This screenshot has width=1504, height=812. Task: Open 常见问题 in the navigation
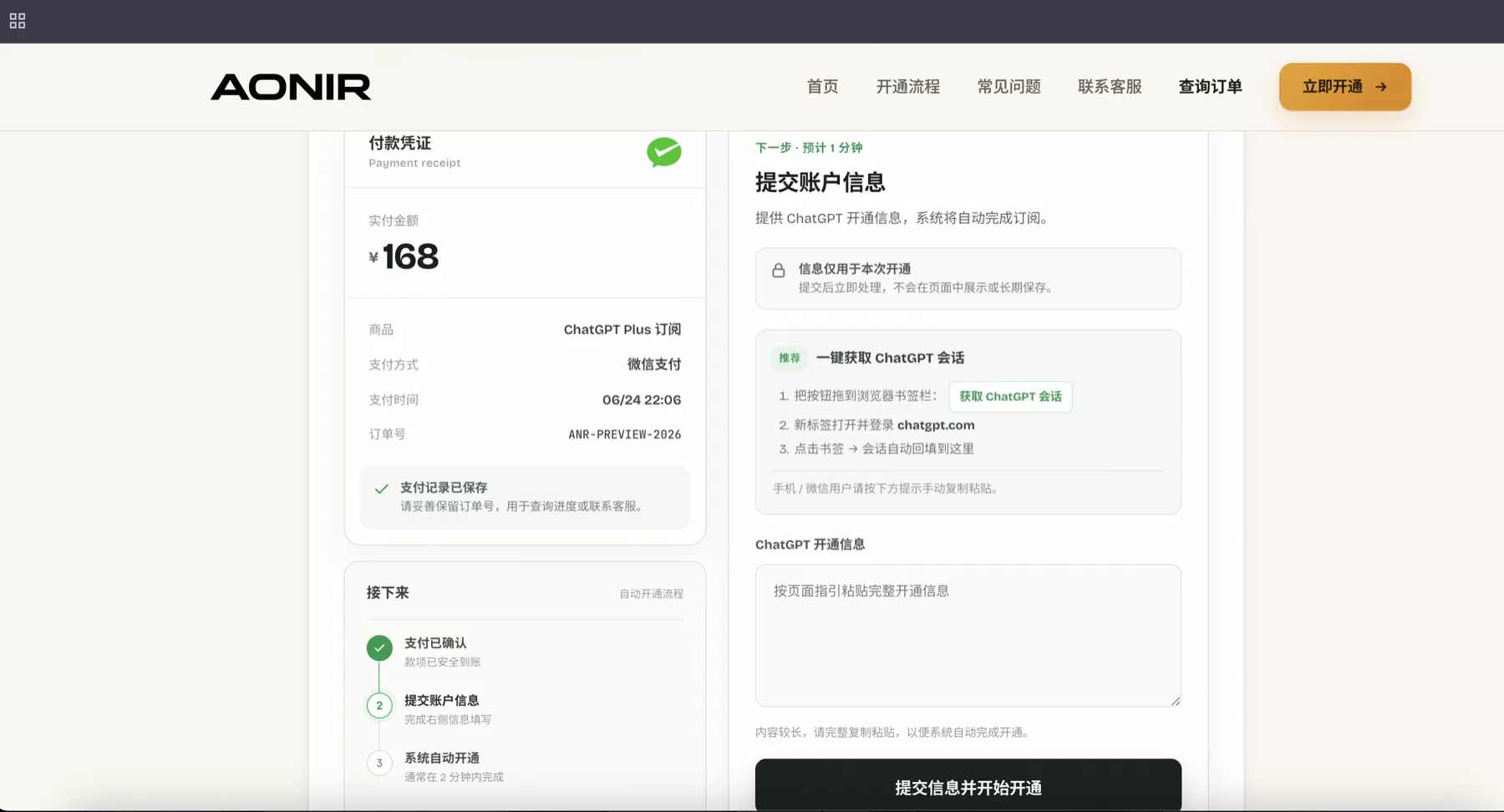pos(1009,87)
